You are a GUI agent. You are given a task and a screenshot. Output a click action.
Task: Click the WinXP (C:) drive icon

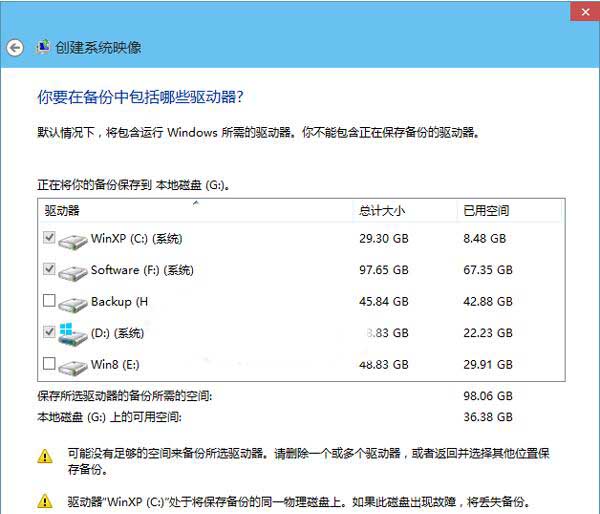click(x=73, y=241)
